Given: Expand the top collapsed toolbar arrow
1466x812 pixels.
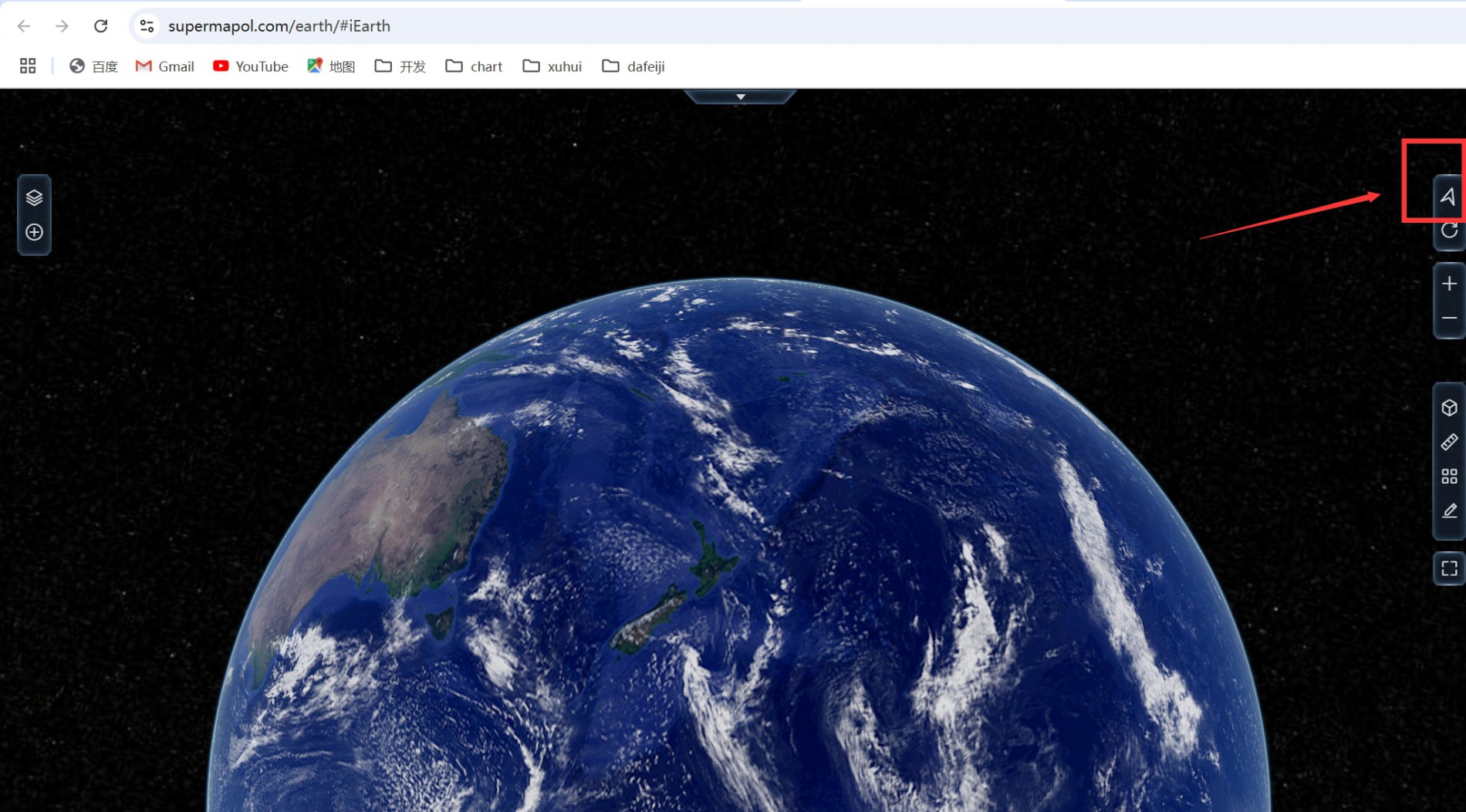Looking at the screenshot, I should (740, 96).
